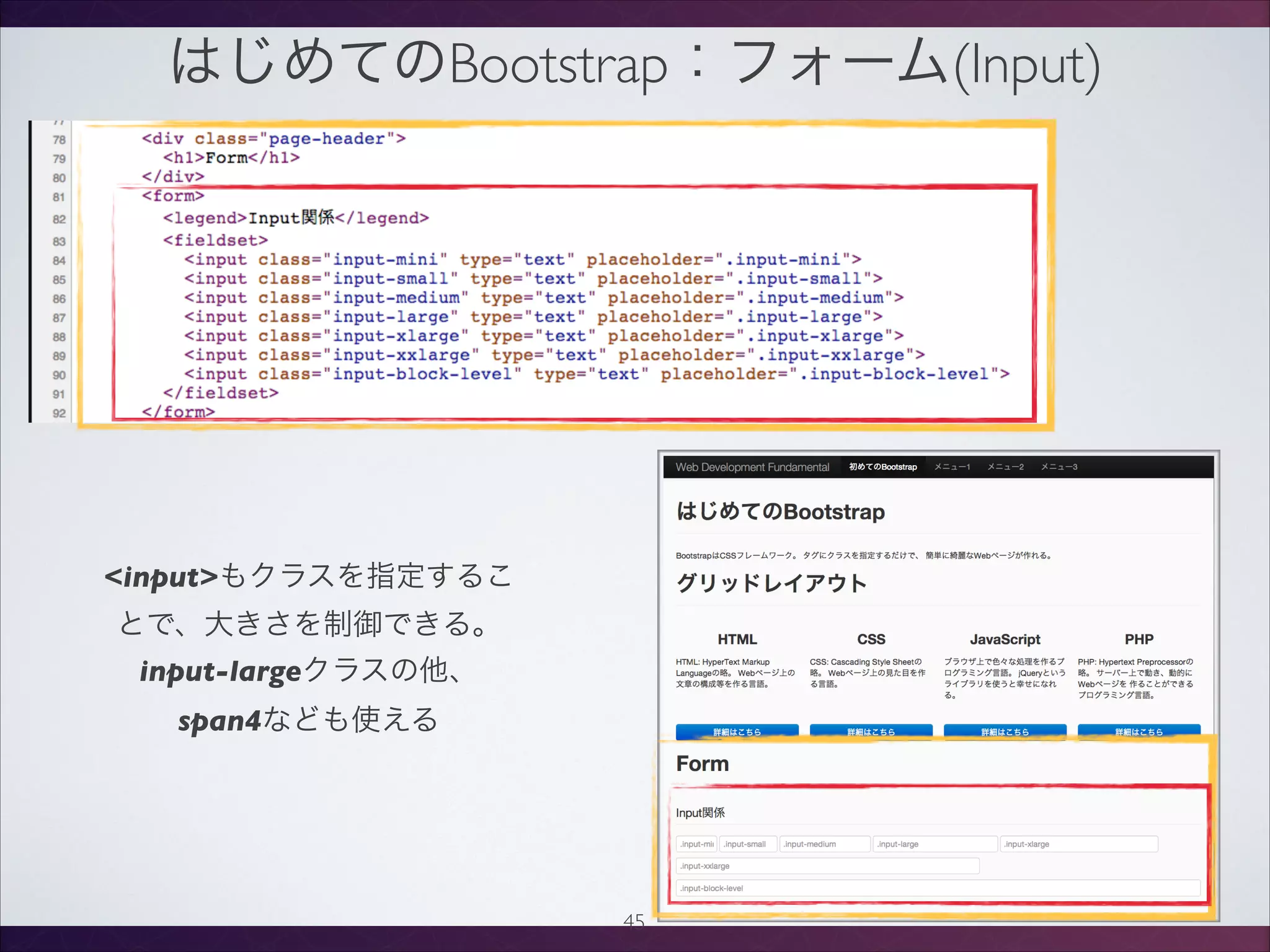Click the はじめてのBootstrap page heading
Screen dimensions: 1270x952
[x=781, y=511]
